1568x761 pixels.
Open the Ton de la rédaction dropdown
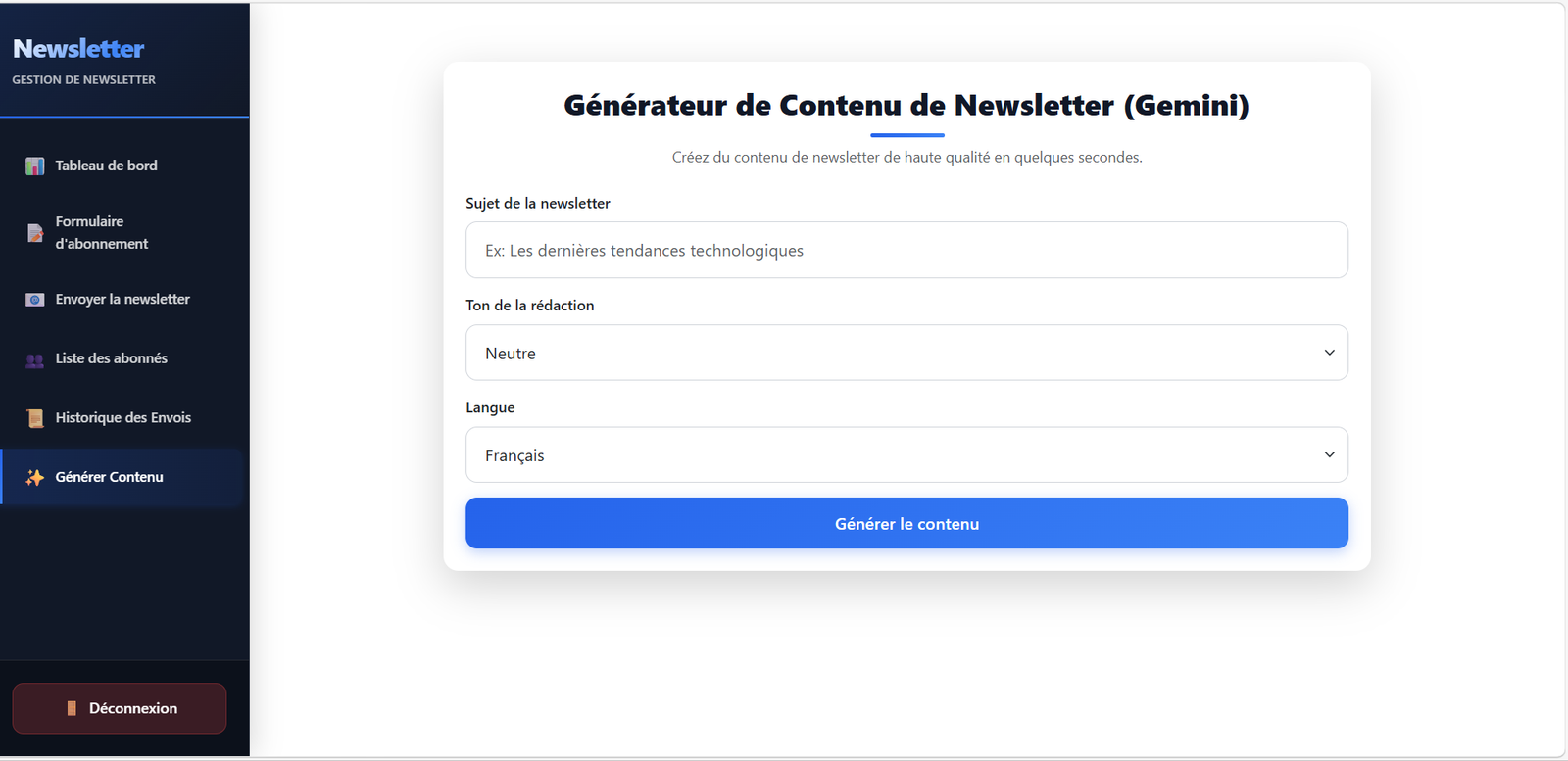click(x=906, y=353)
